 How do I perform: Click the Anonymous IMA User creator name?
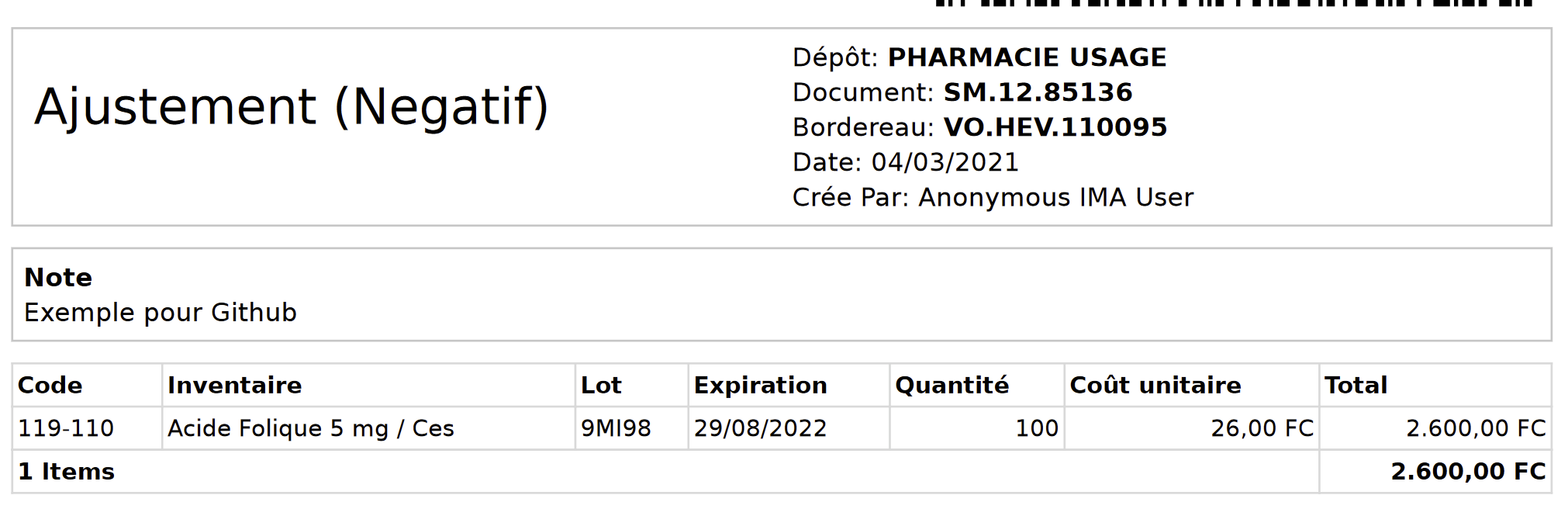(1056, 197)
